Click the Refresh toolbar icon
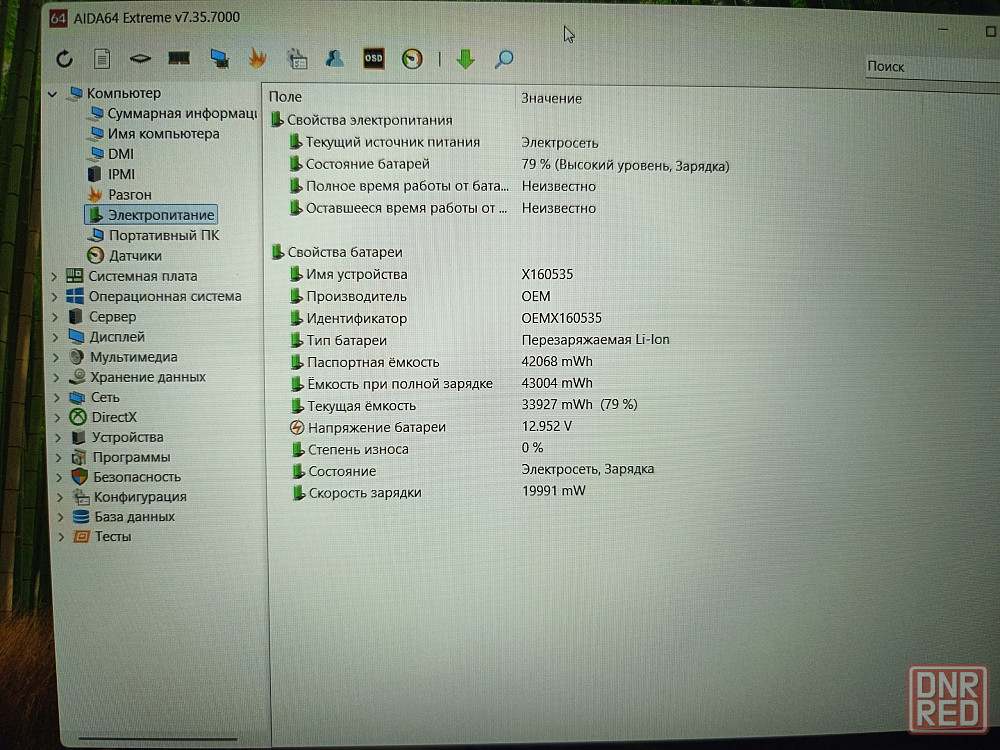The width and height of the screenshot is (1000, 750). click(x=65, y=59)
